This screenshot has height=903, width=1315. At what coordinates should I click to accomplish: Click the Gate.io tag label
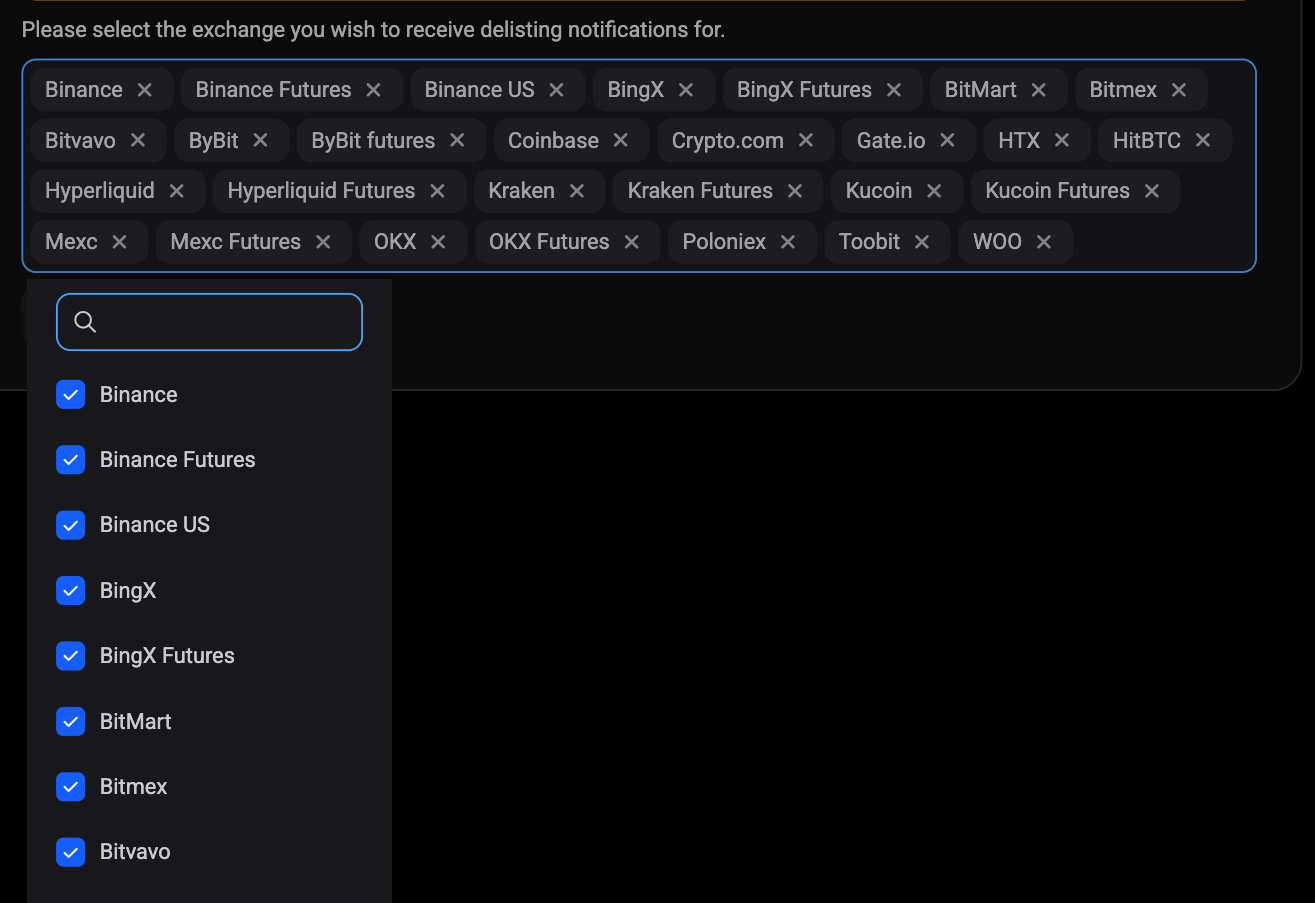[x=891, y=141]
